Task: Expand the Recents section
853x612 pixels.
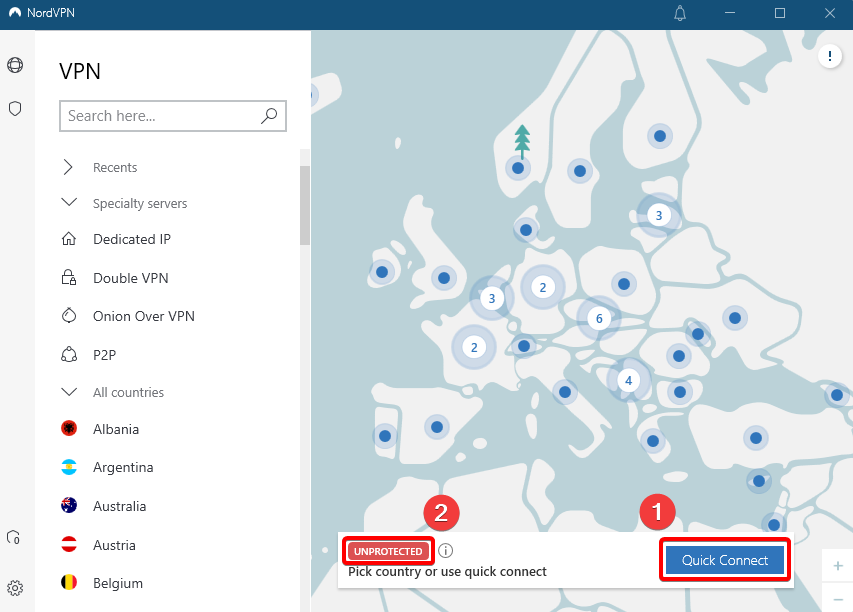Action: coord(69,167)
